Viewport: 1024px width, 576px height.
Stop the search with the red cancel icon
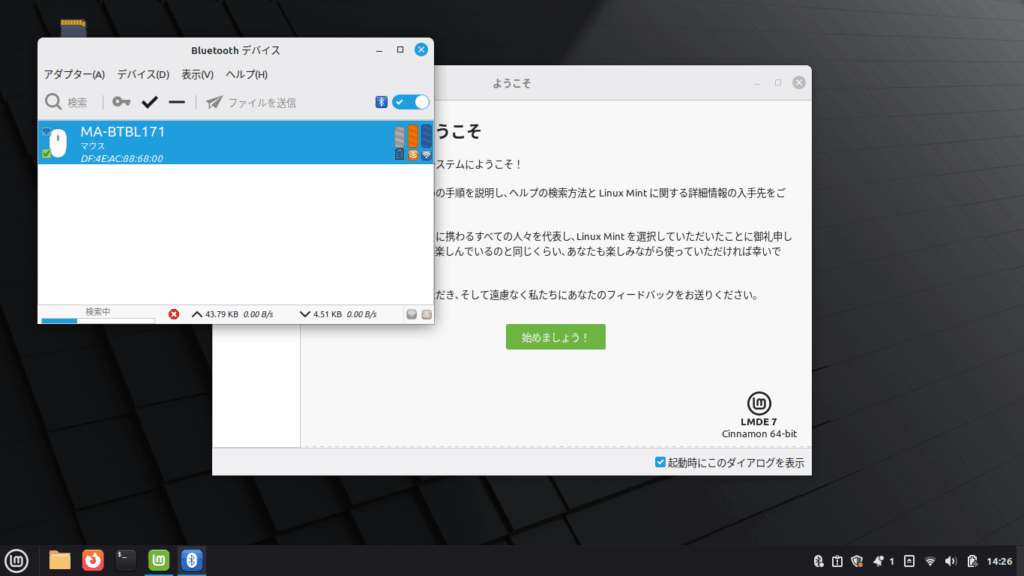point(174,314)
